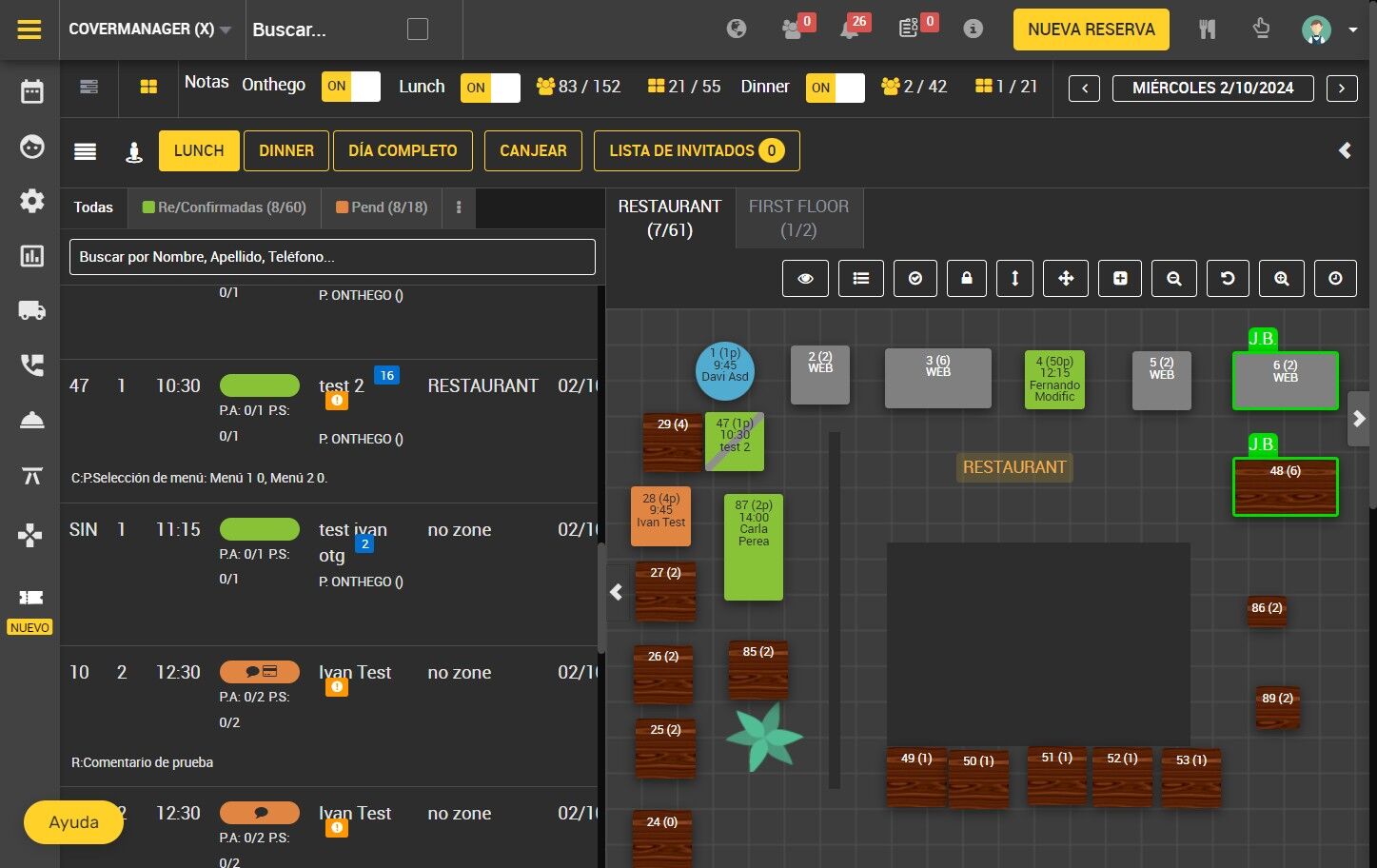Click the reset rotation arrow icon

[1228, 278]
